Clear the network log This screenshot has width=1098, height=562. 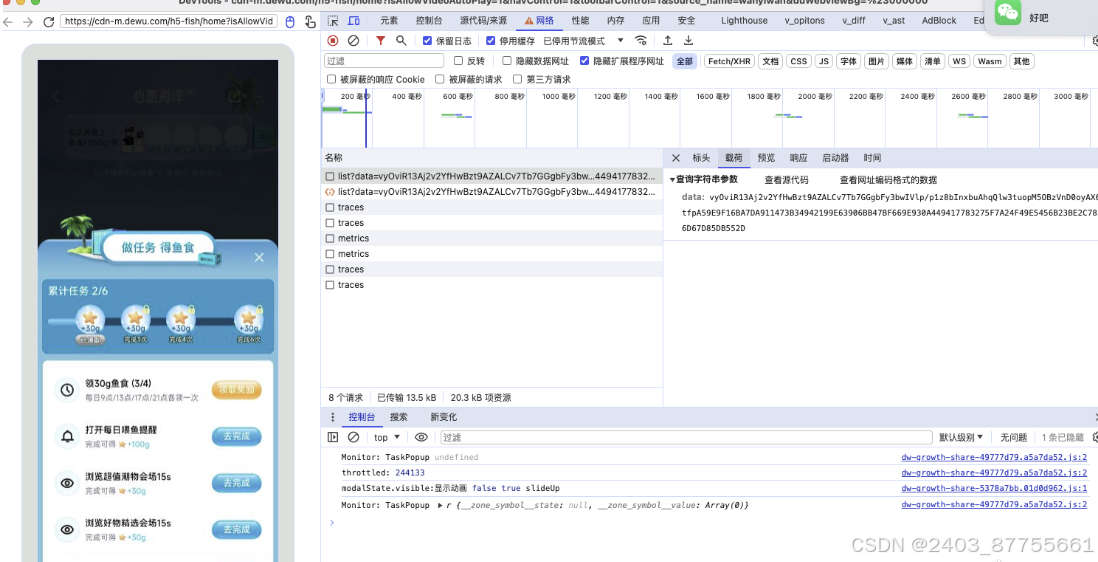[354, 41]
